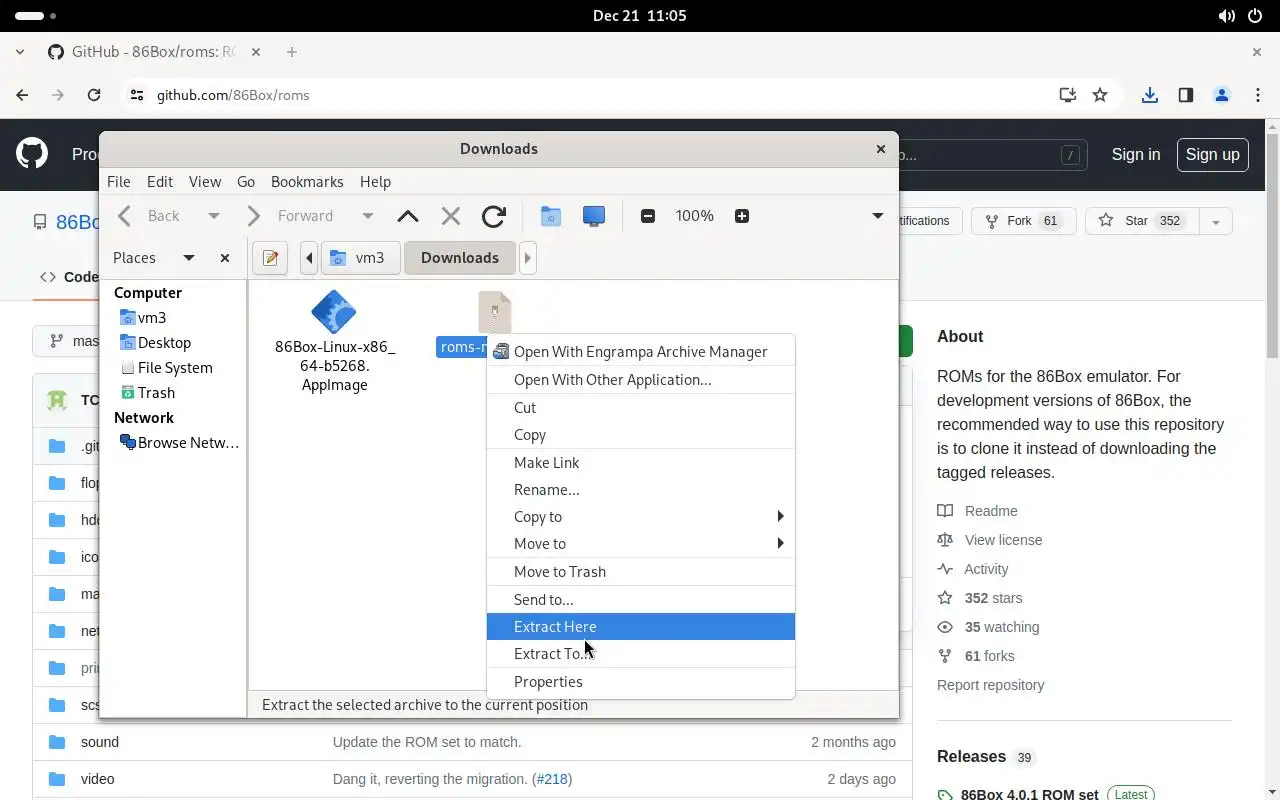Expand the Copy to submenu
Screen dimensions: 1280x800
point(640,517)
